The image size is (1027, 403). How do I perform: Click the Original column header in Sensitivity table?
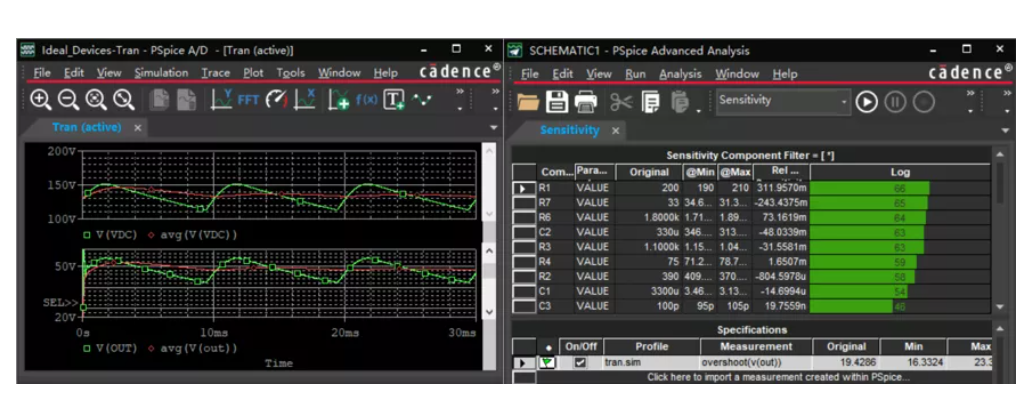(x=649, y=172)
